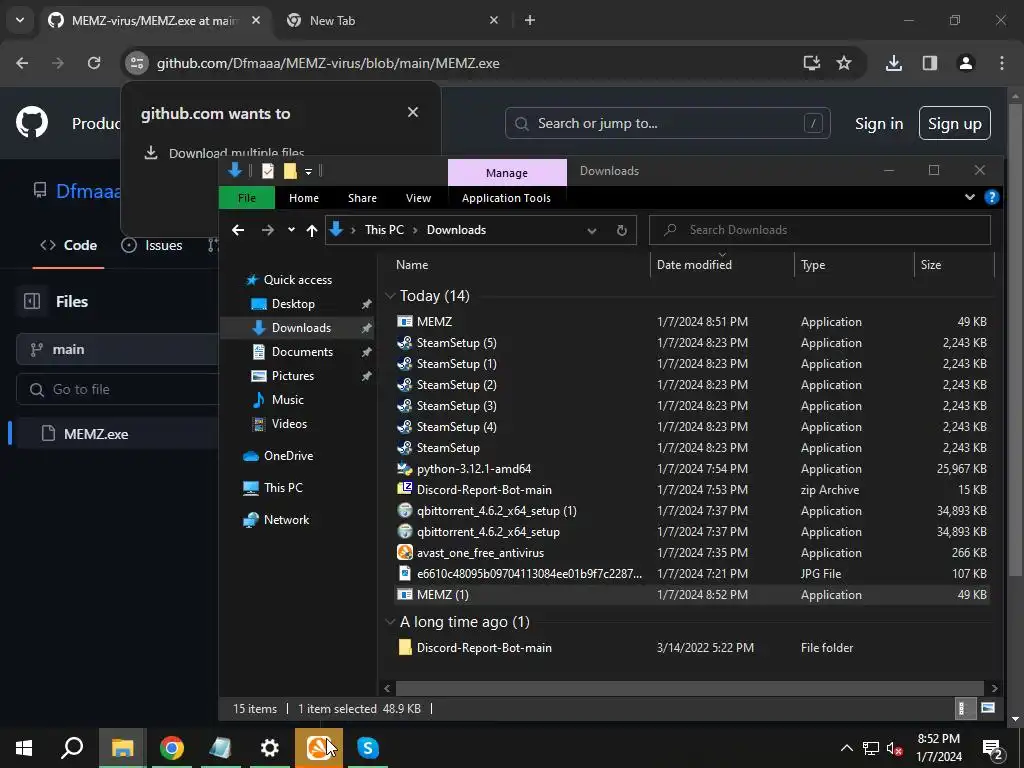Click the horizontal scrollbar in Explorer
This screenshot has height=768, width=1024.
(690, 688)
